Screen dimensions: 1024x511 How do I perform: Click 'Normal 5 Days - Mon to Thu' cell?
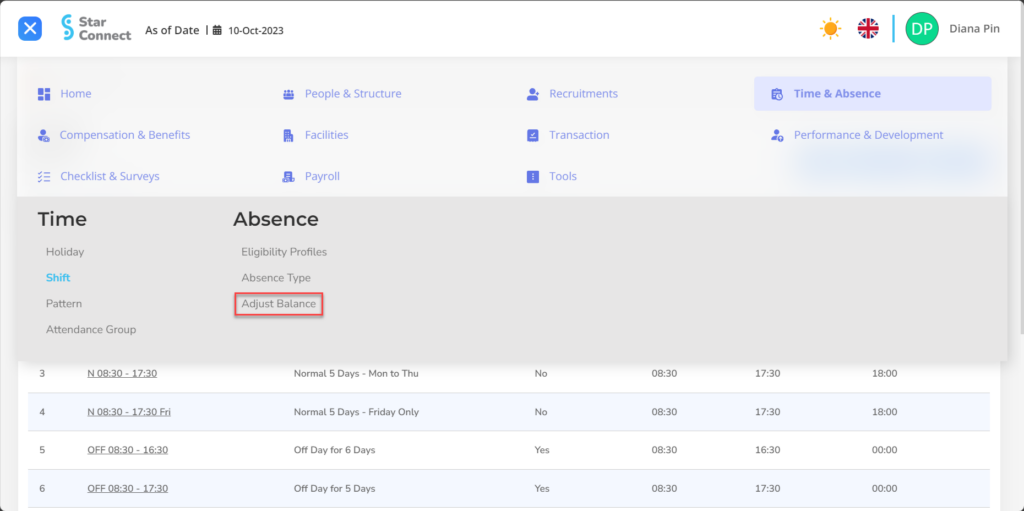356,374
